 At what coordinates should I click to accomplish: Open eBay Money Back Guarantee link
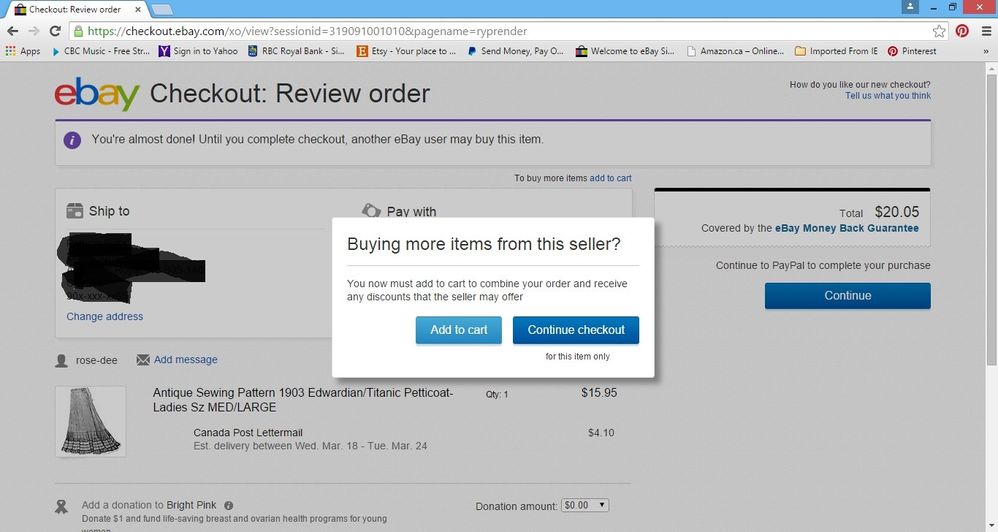coord(847,228)
